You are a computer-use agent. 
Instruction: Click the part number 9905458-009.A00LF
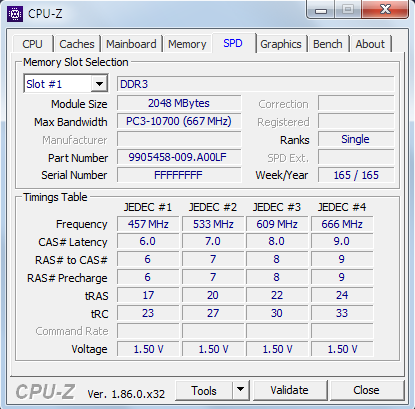coord(179,157)
